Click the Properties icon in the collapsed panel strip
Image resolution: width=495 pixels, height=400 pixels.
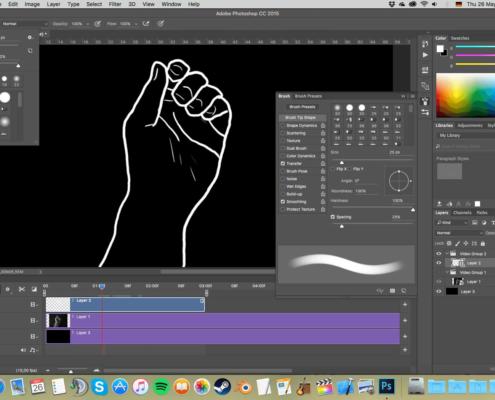pos(425,70)
